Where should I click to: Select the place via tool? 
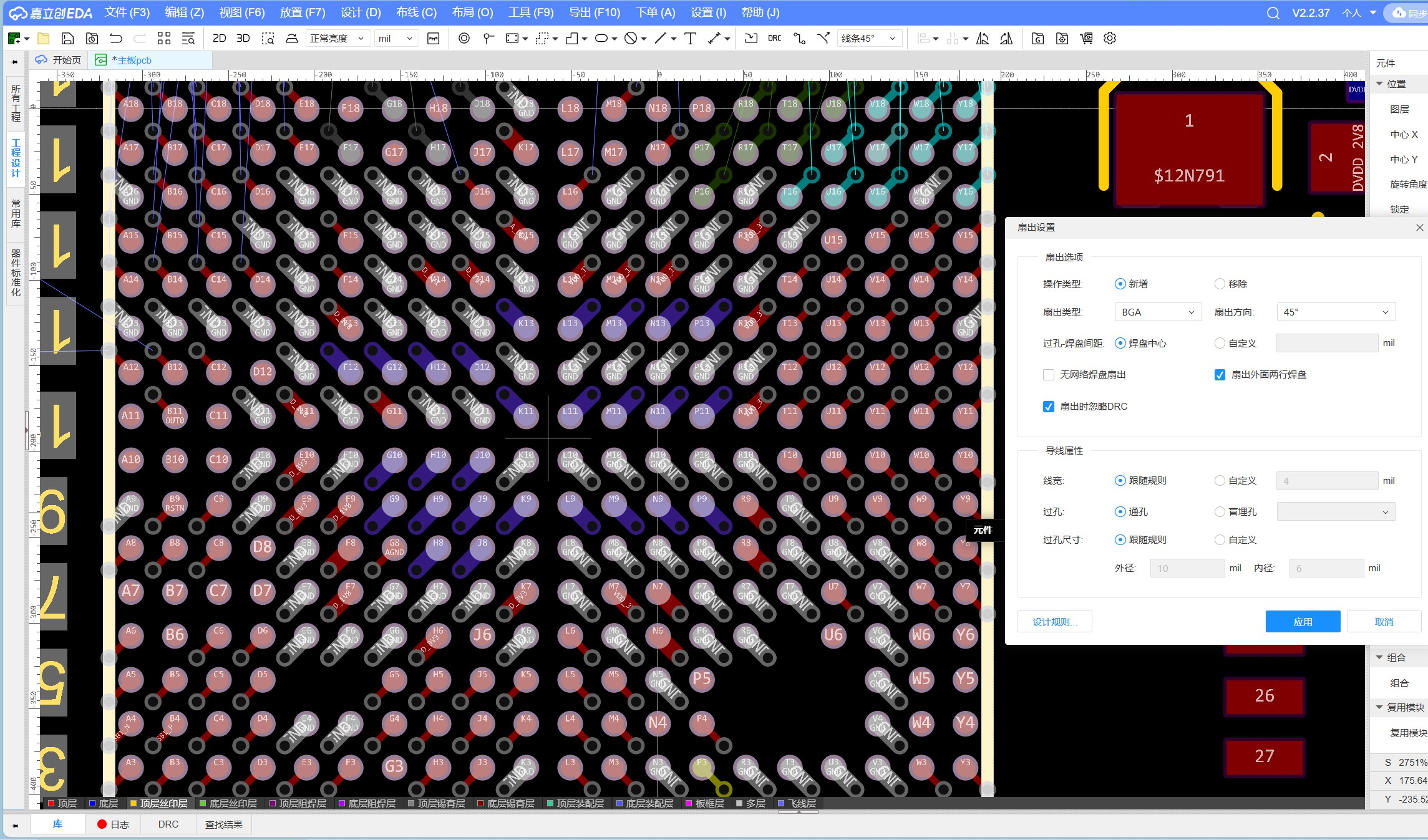464,39
